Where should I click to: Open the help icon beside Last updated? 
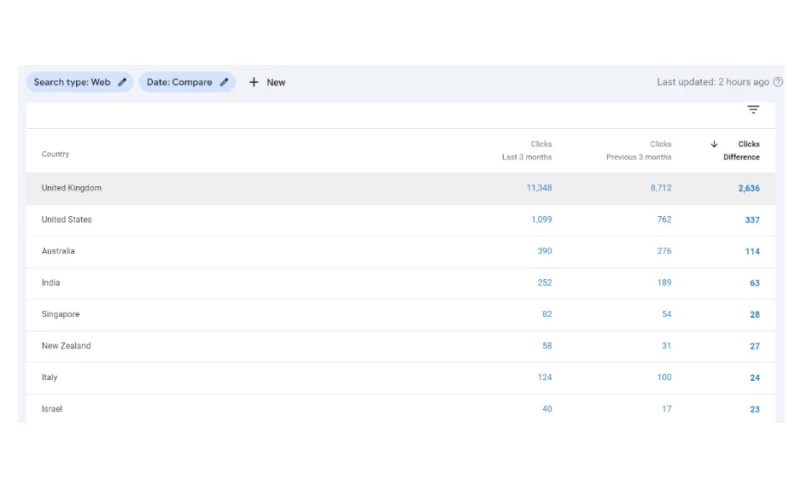[778, 82]
